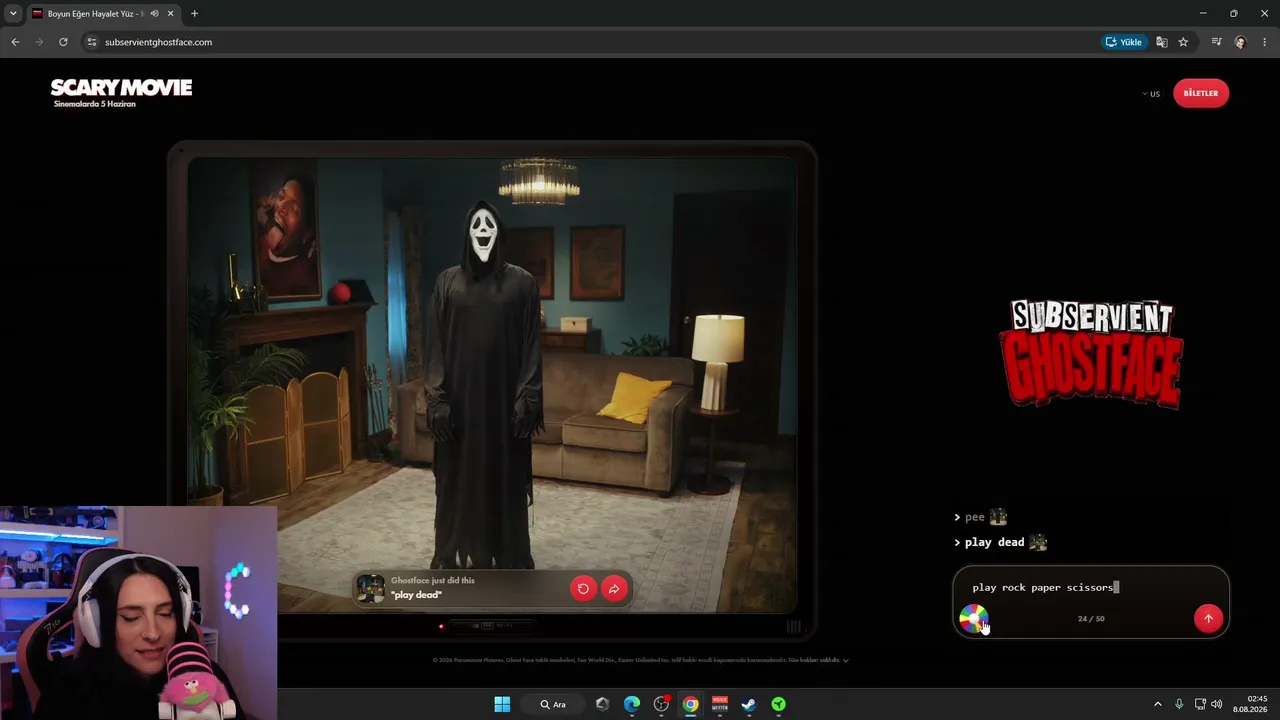This screenshot has height=720, width=1280.
Task: Open the green arrow app on the taskbar
Action: tap(778, 704)
